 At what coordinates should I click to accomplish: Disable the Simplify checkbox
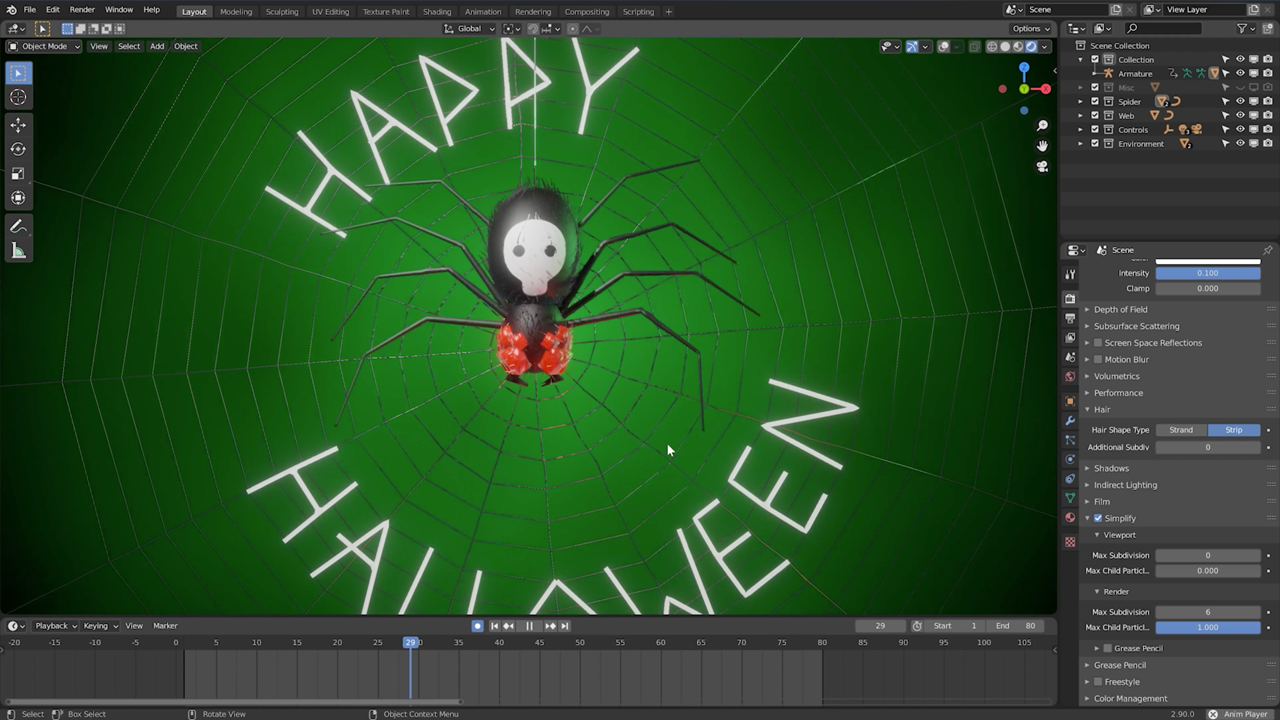pyautogui.click(x=1098, y=518)
